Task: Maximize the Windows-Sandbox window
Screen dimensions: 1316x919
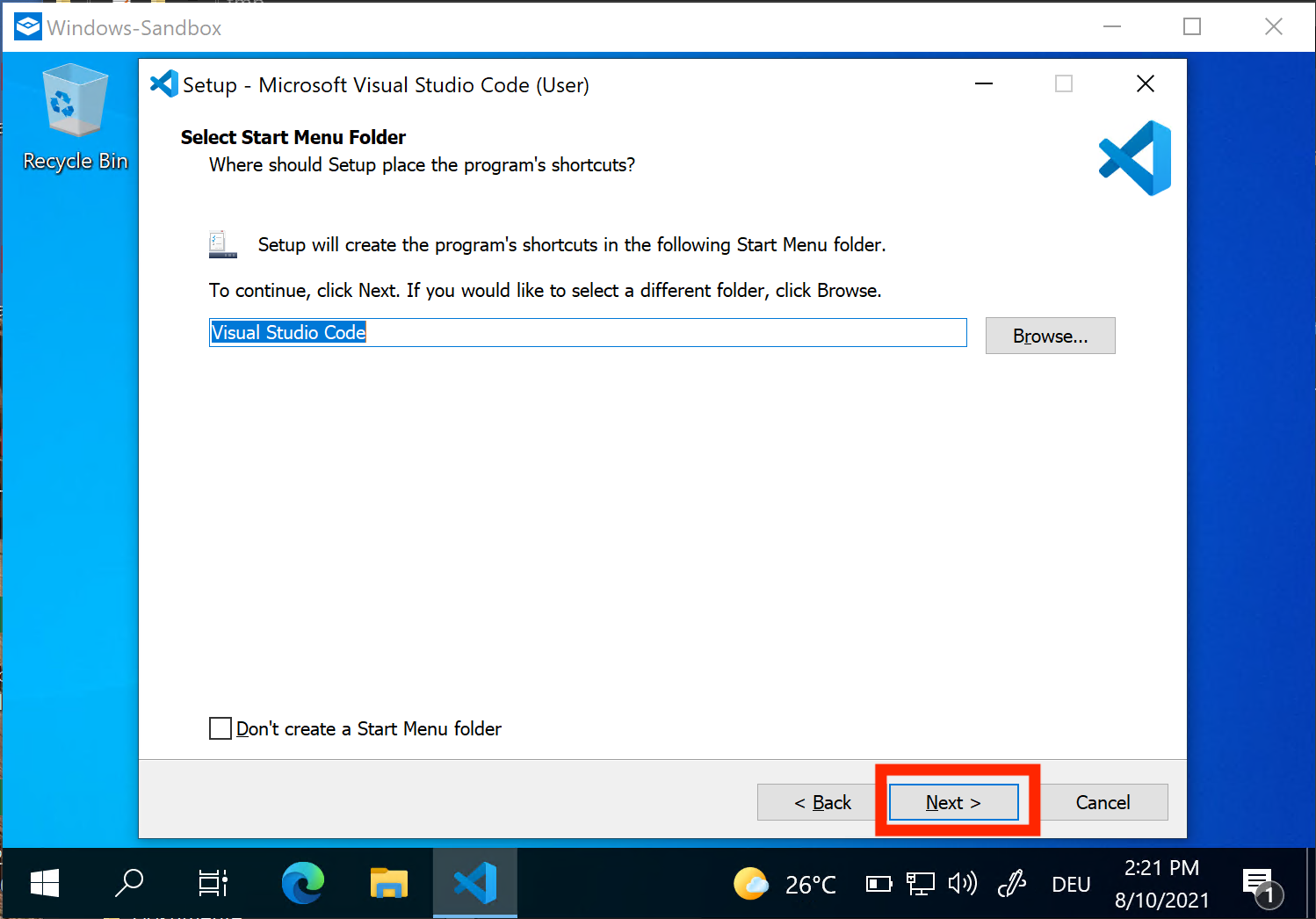Action: tap(1192, 27)
